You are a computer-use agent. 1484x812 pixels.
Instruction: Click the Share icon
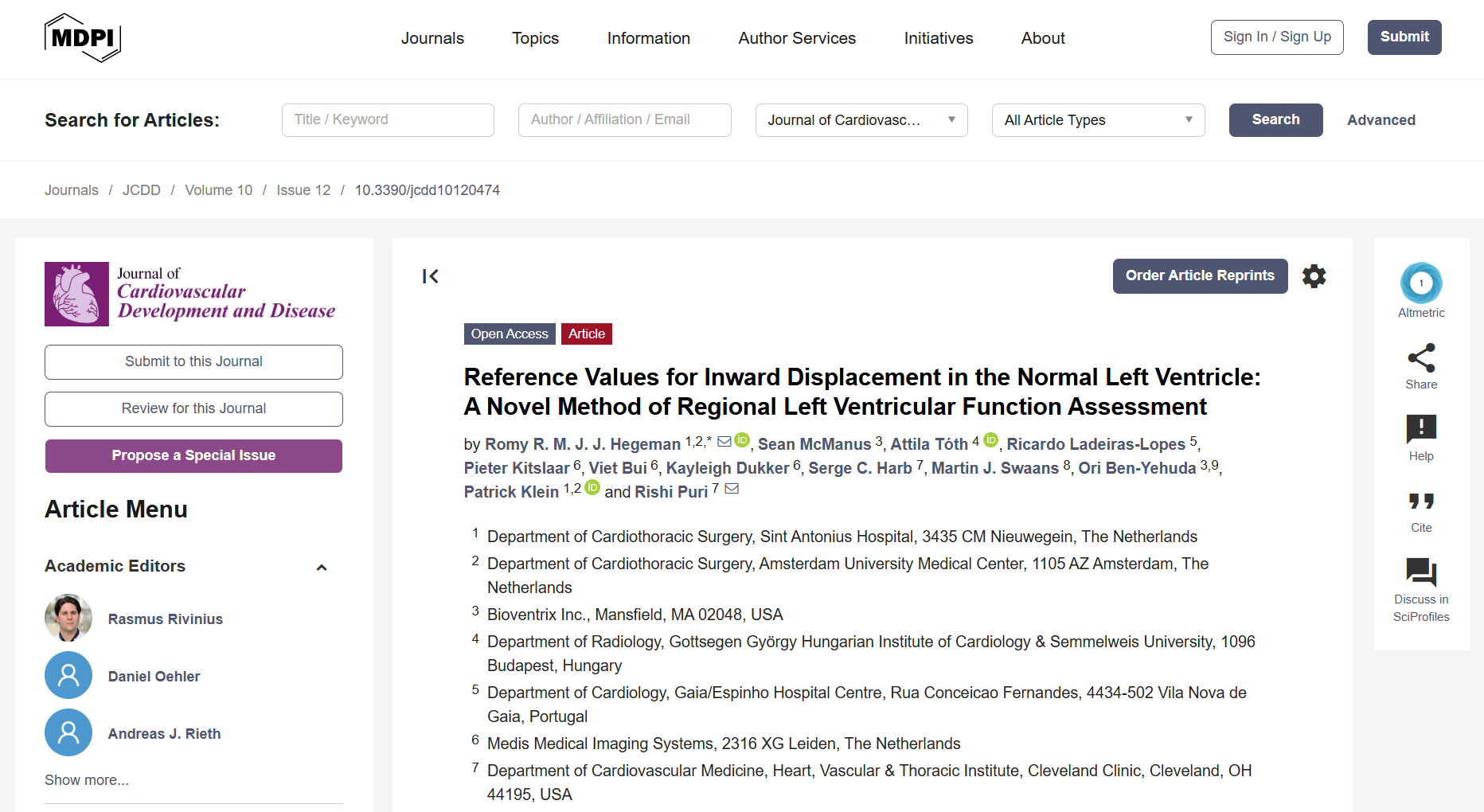(1421, 358)
